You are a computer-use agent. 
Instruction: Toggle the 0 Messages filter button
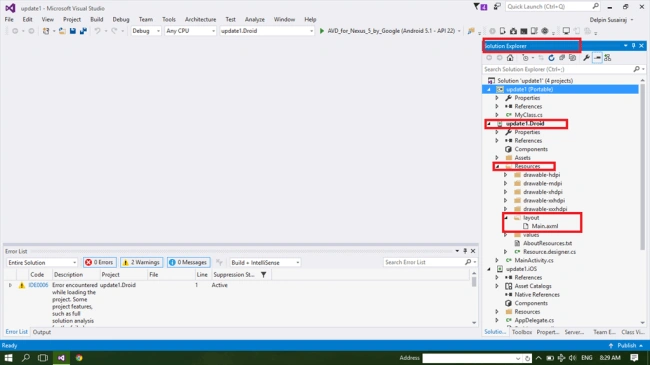point(189,262)
